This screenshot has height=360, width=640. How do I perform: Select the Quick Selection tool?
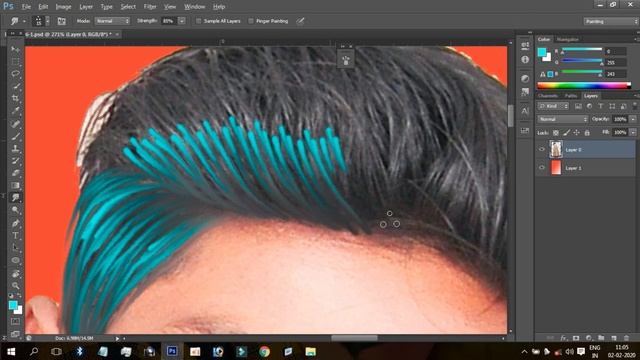(x=16, y=86)
